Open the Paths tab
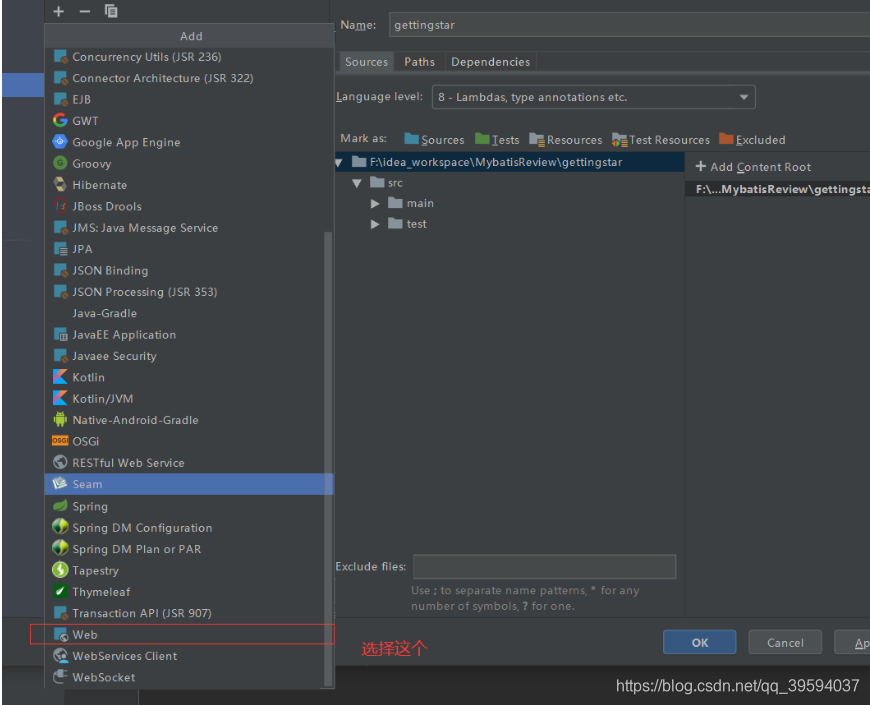 [x=419, y=62]
